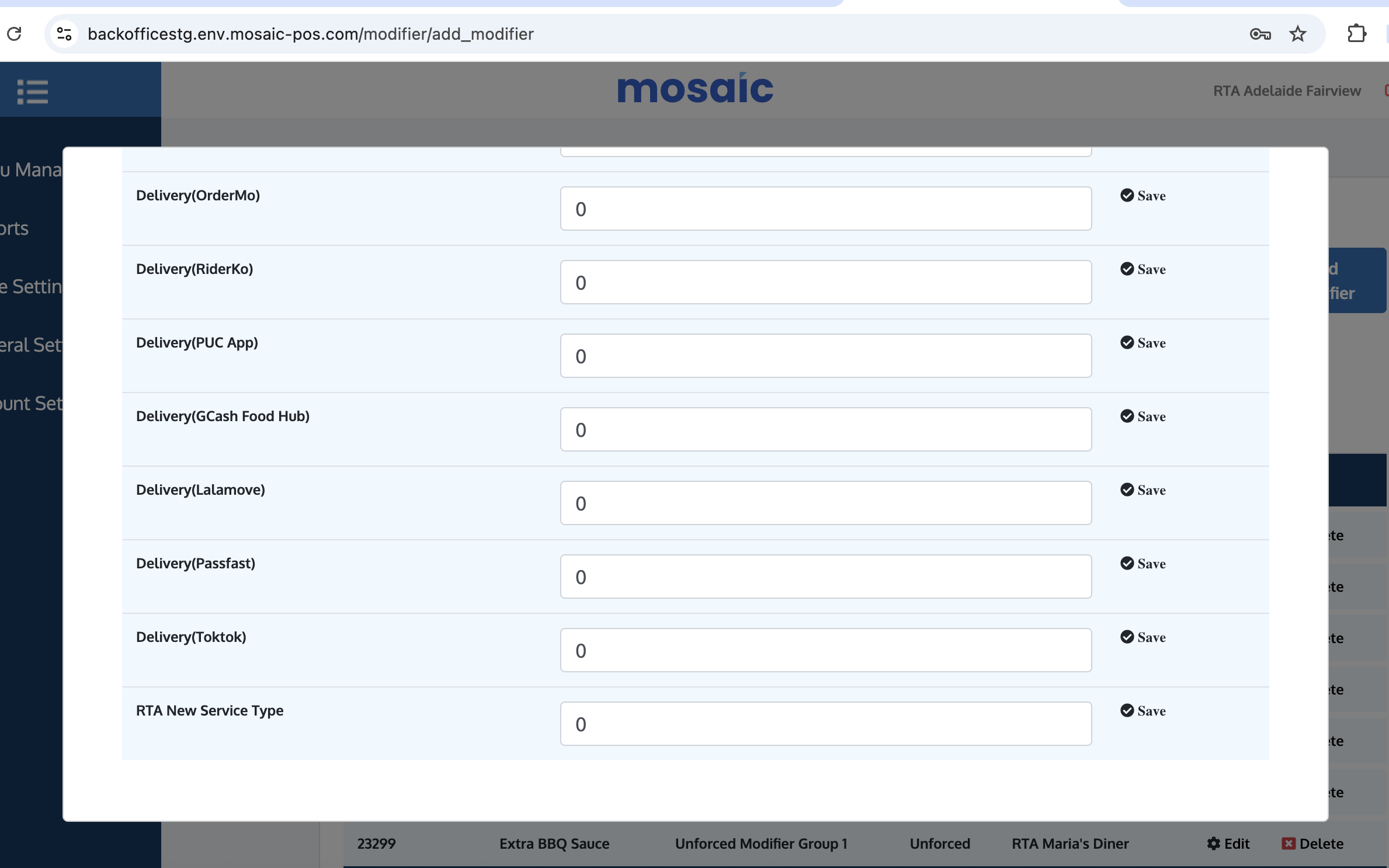Click the browser reload icon

(15, 34)
